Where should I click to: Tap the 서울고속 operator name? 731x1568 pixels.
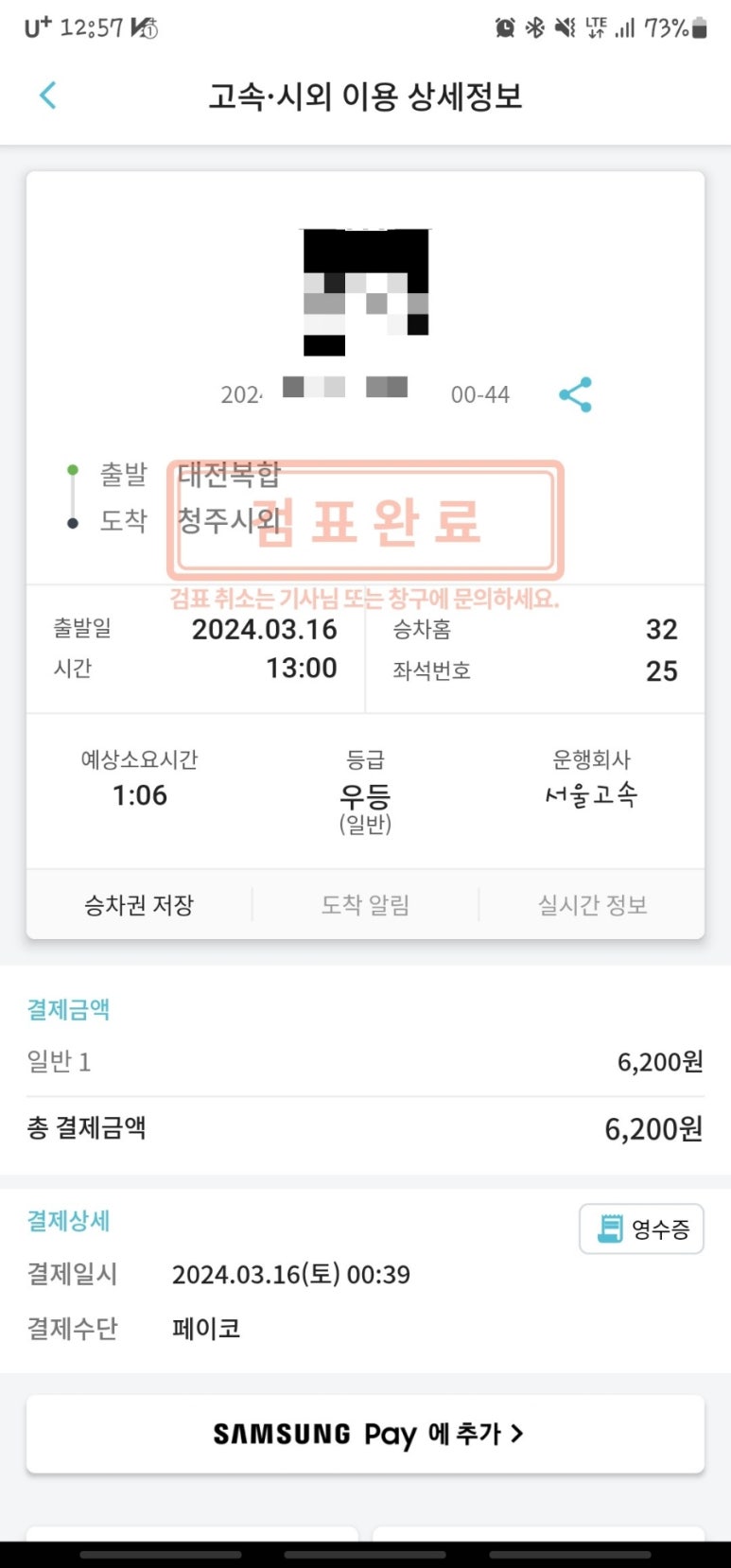tap(591, 794)
